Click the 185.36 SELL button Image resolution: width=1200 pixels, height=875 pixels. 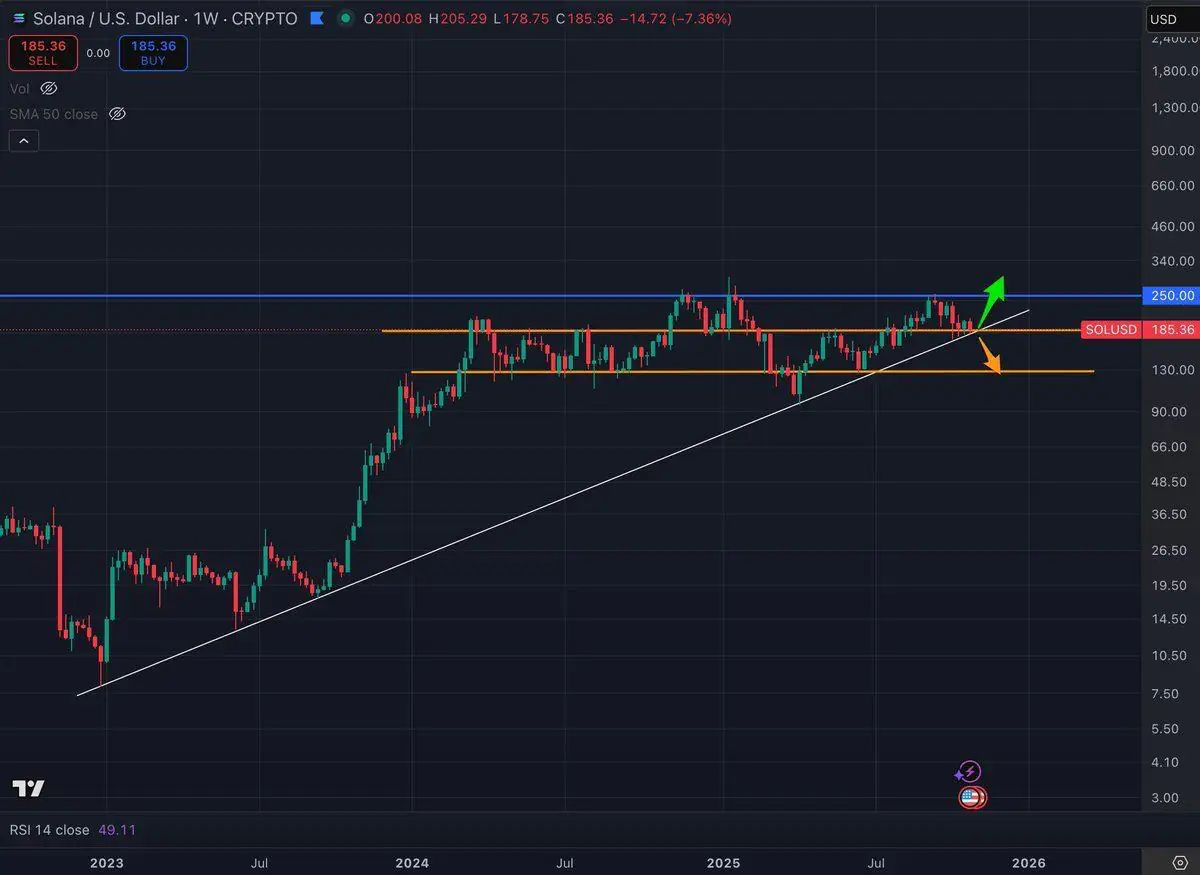click(43, 53)
